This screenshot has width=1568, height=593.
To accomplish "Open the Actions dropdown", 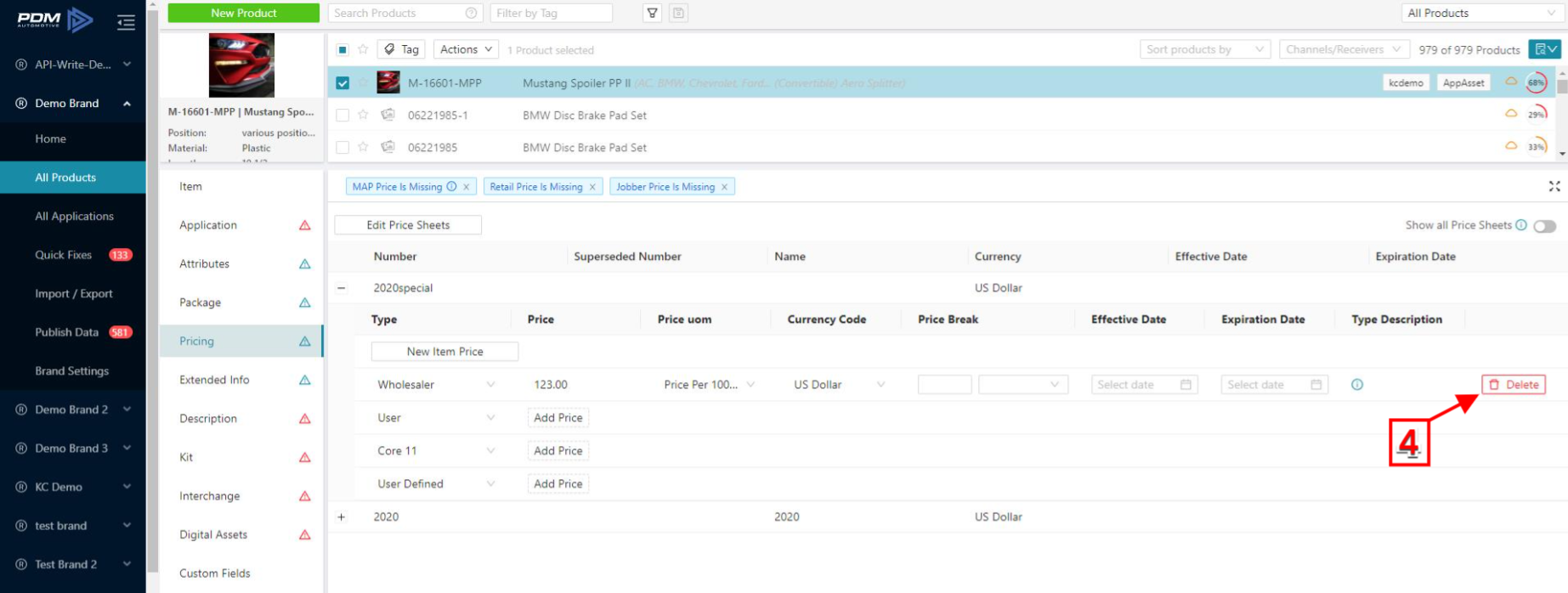I will tap(466, 49).
